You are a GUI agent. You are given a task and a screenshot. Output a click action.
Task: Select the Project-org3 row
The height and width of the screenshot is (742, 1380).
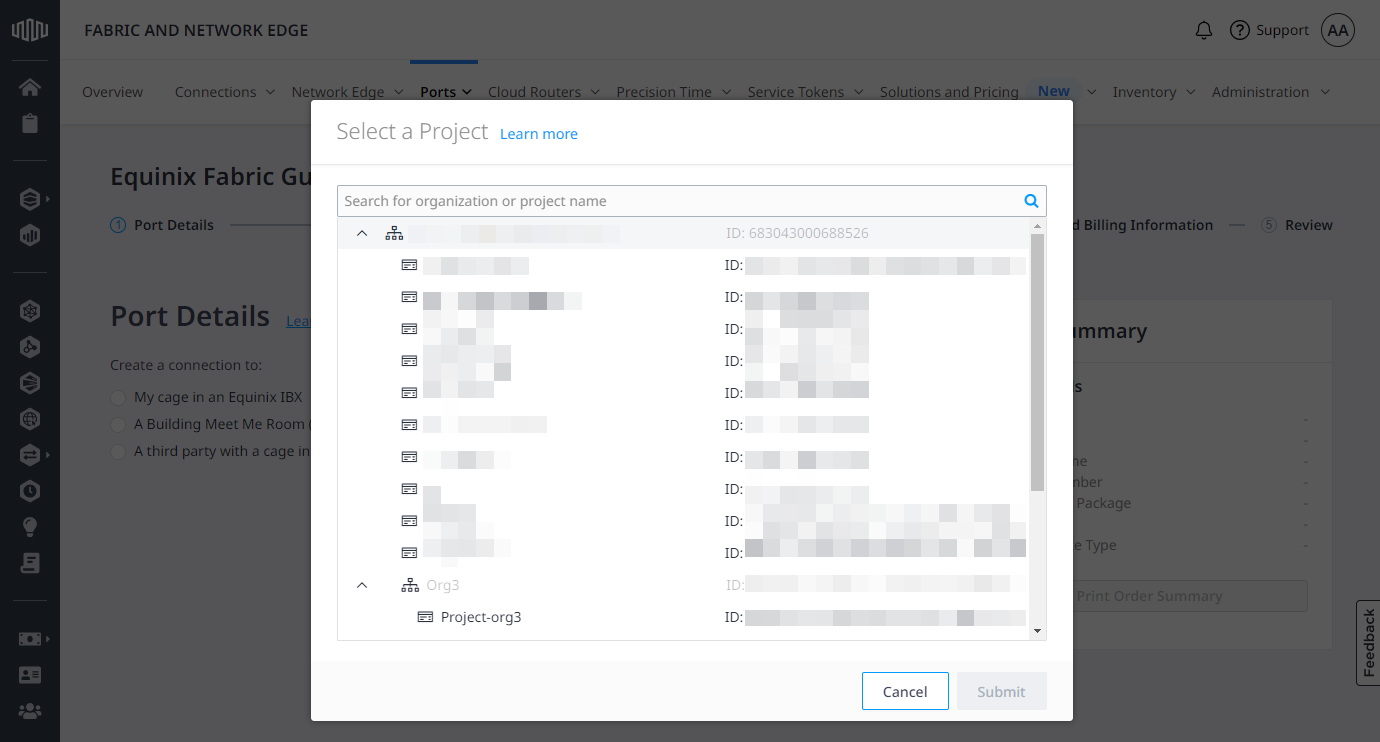tap(684, 617)
